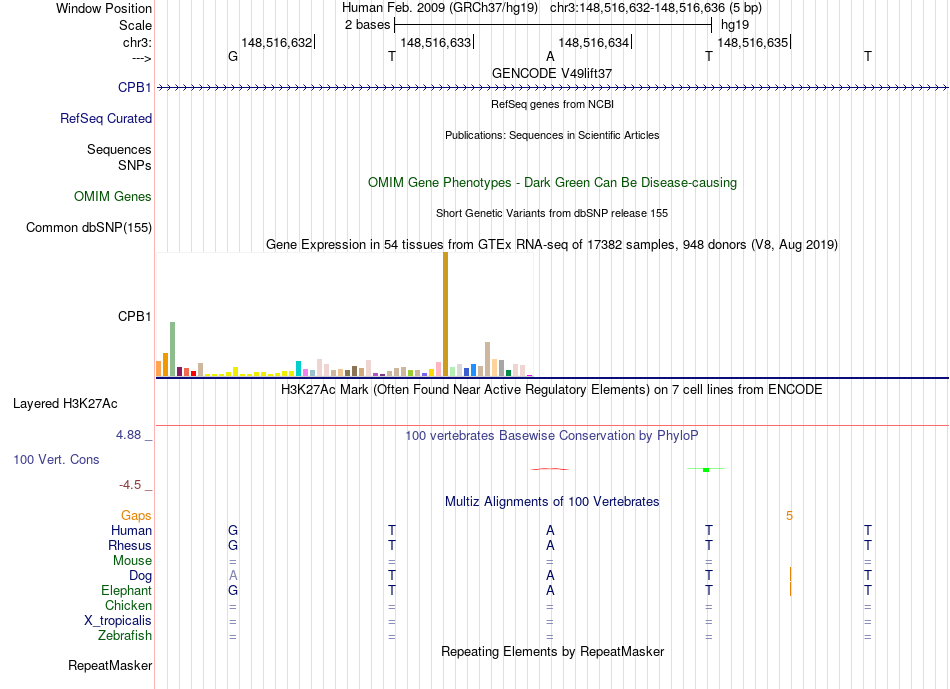The image size is (950, 689).
Task: Click the Zebrafish alignment row label
Action: tap(125, 636)
